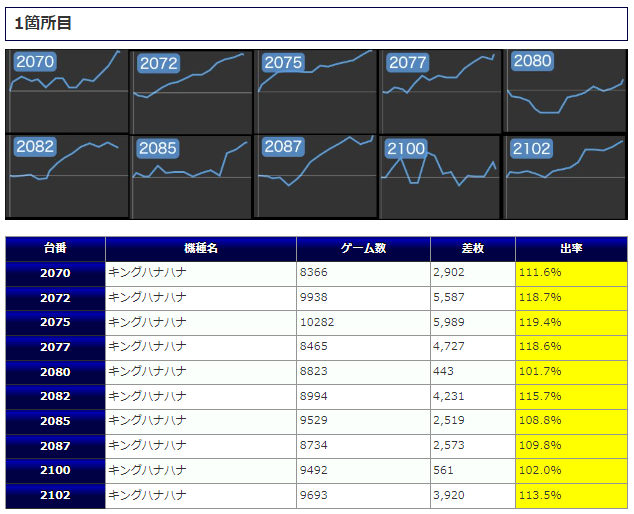
Task: Select the graph labeled 2075
Action: [316, 90]
